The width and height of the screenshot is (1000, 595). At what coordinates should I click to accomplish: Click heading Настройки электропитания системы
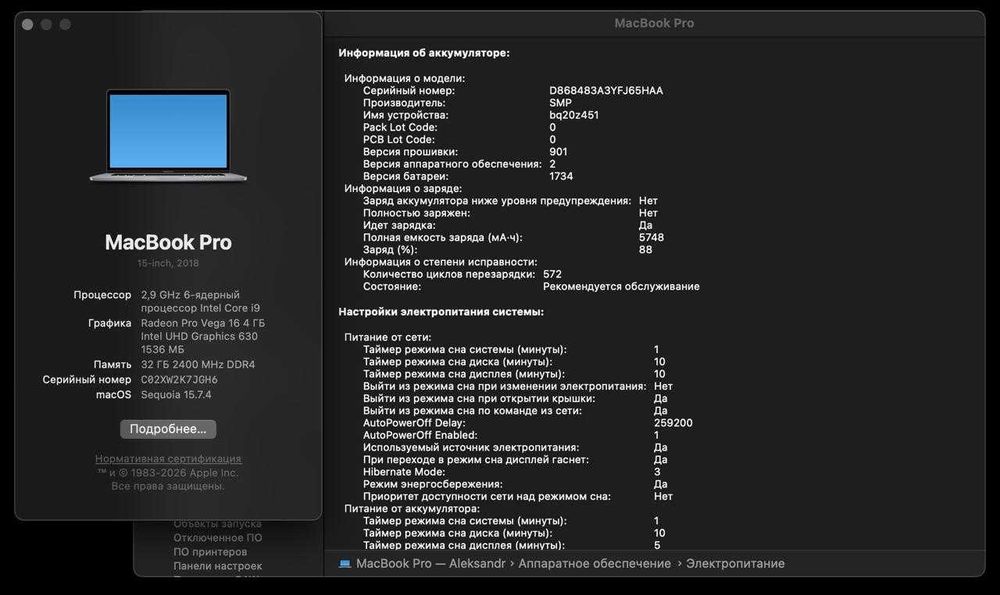441,312
